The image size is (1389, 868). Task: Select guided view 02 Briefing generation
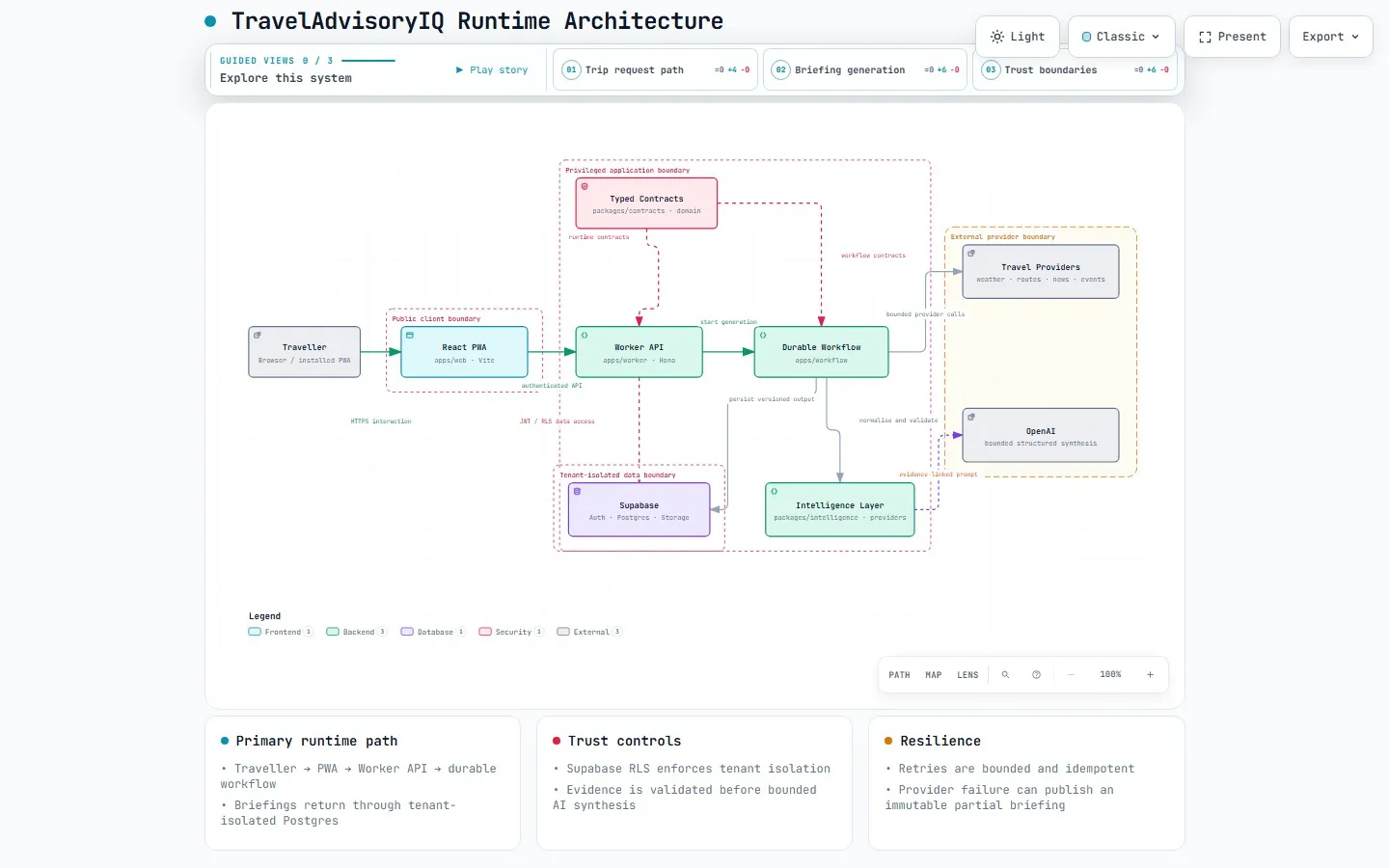(x=865, y=70)
